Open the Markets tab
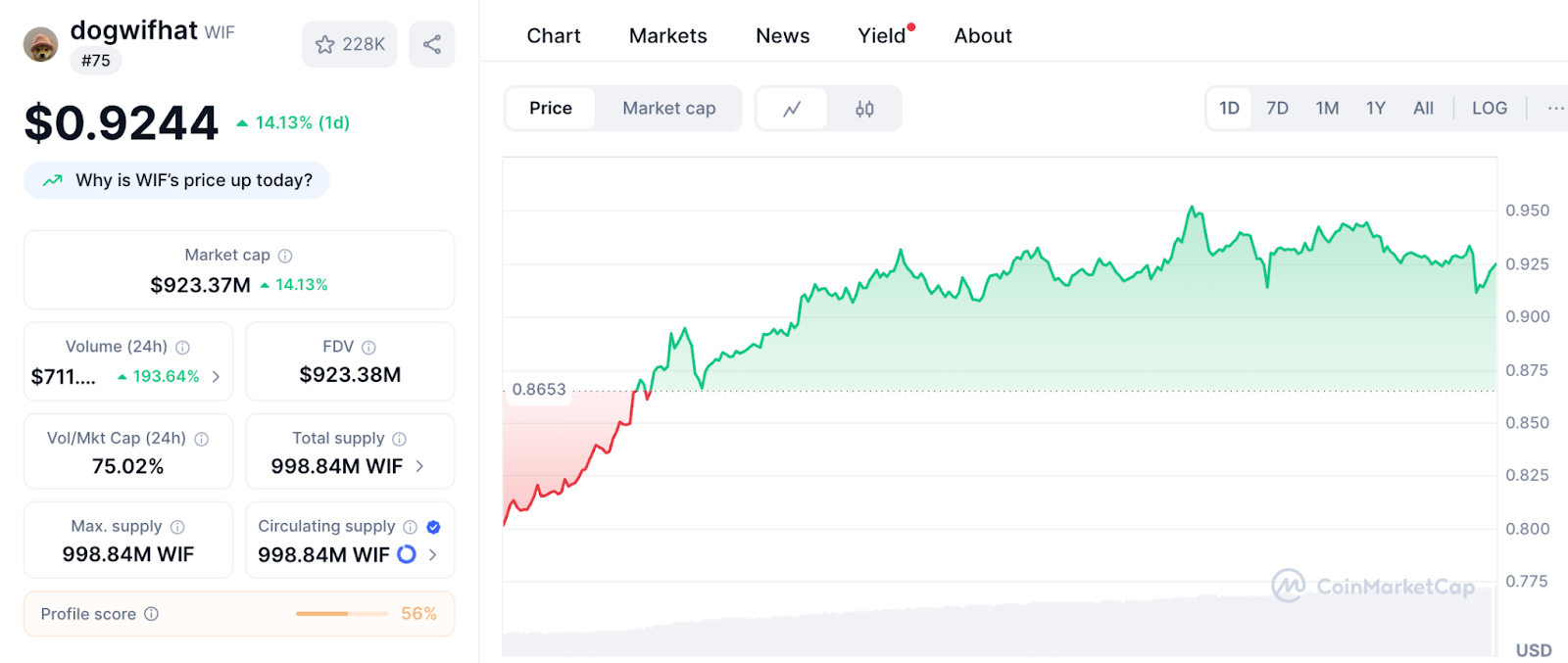 point(668,36)
